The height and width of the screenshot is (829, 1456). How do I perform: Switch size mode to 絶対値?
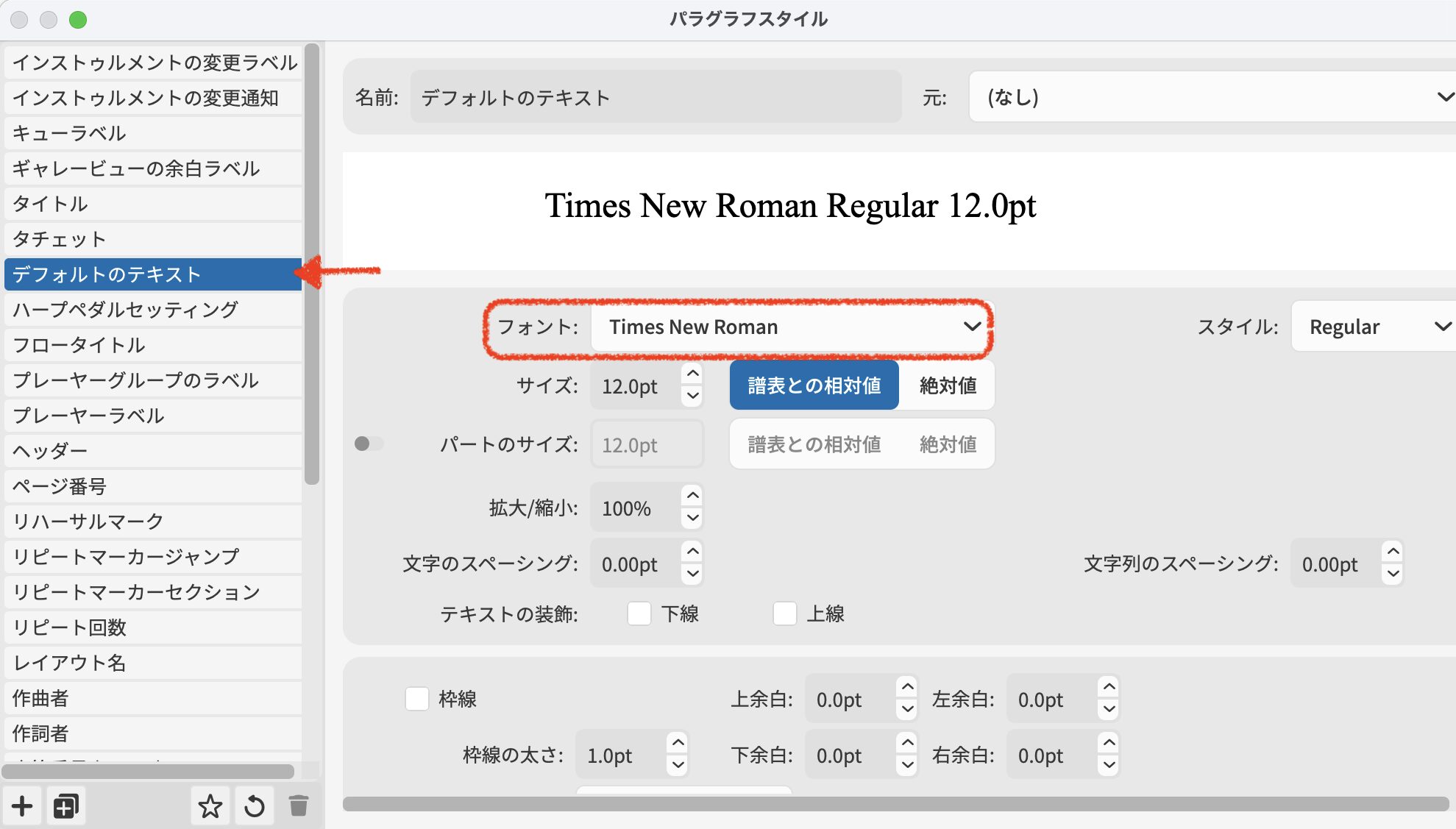948,385
